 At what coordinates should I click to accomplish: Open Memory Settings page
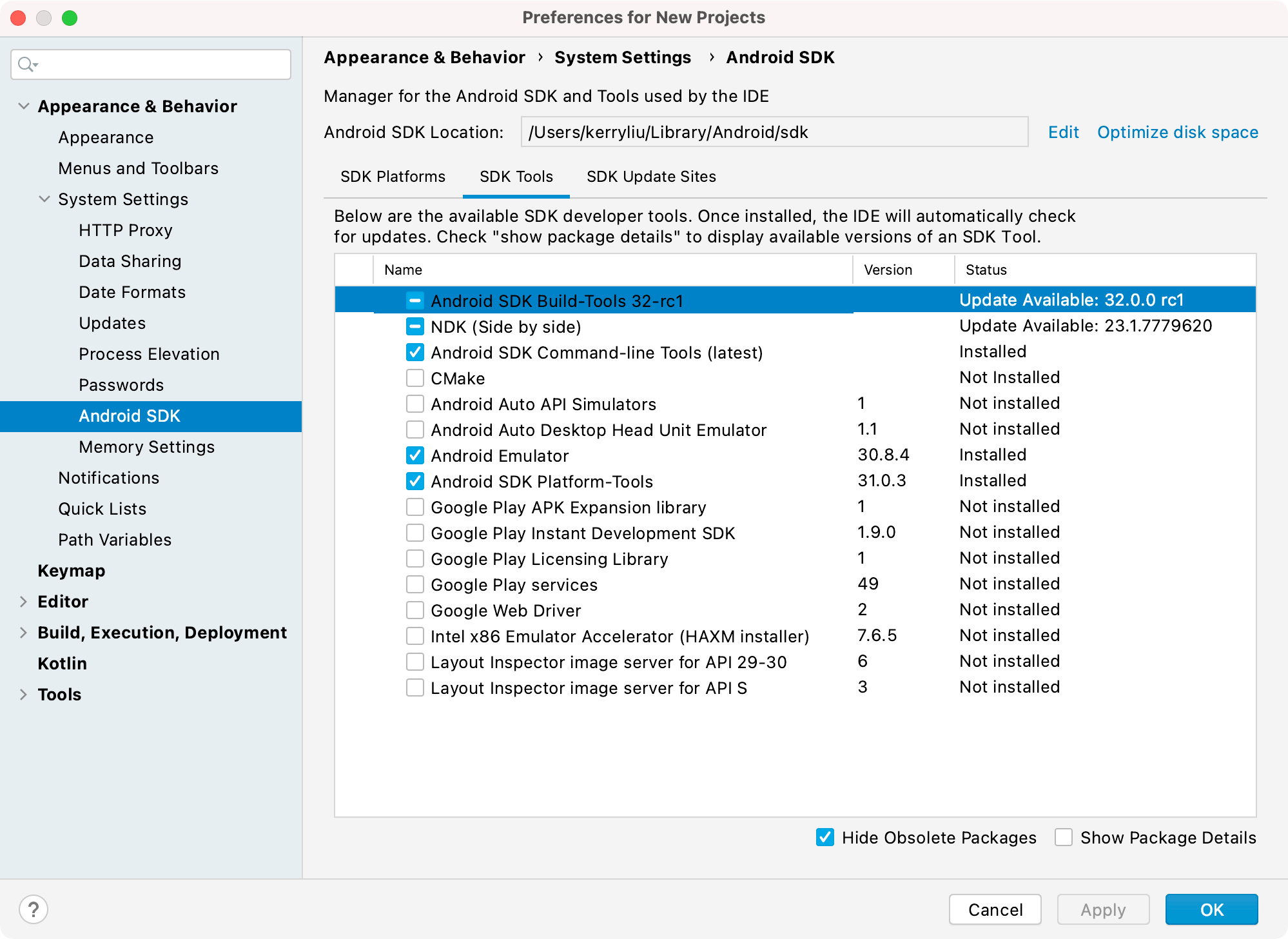146,447
